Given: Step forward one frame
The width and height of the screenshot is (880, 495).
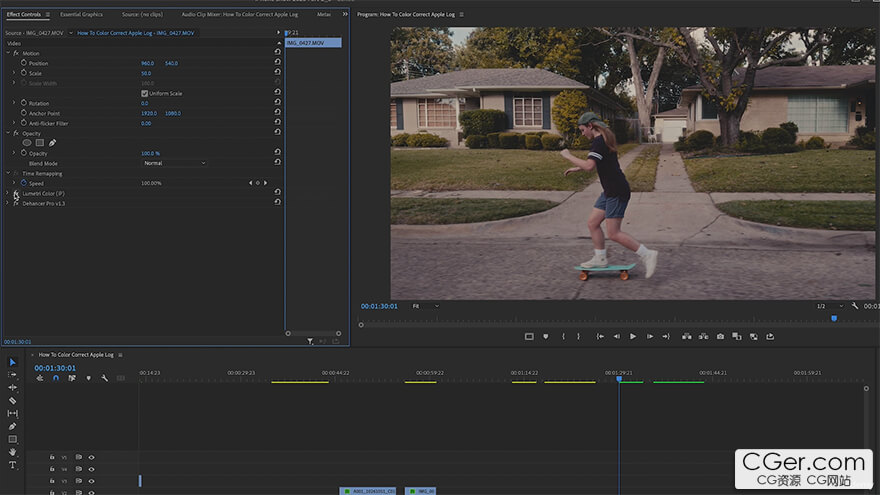Looking at the screenshot, I should 649,337.
